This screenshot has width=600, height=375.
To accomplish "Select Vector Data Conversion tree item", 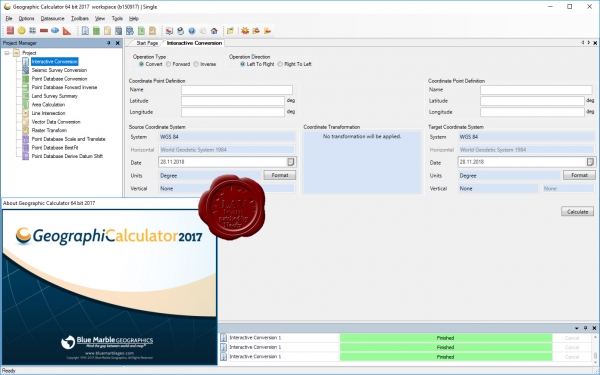I will pyautogui.click(x=56, y=122).
